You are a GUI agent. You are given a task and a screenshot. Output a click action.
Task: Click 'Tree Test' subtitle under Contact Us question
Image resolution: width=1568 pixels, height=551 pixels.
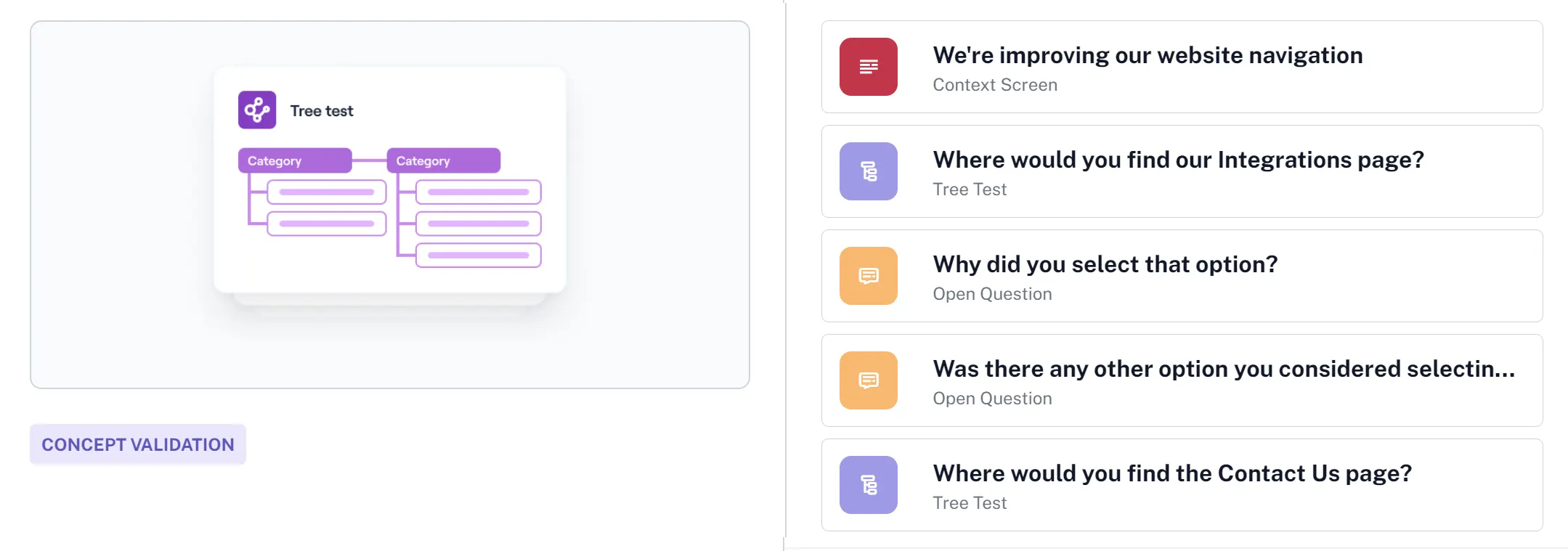coord(970,503)
